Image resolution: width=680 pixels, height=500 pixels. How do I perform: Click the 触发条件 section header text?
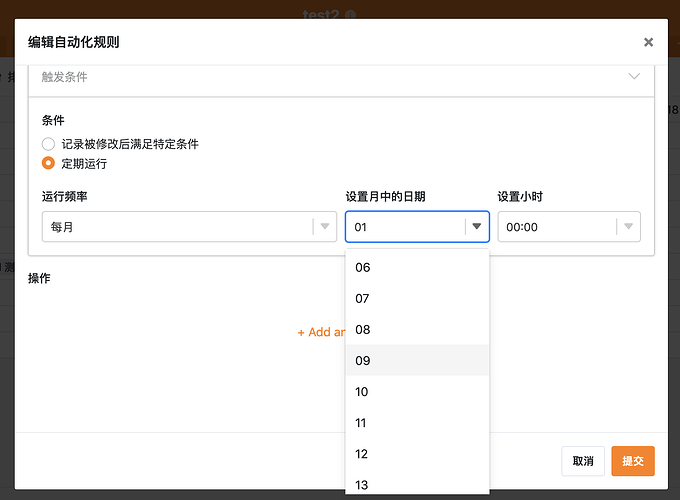(x=65, y=77)
